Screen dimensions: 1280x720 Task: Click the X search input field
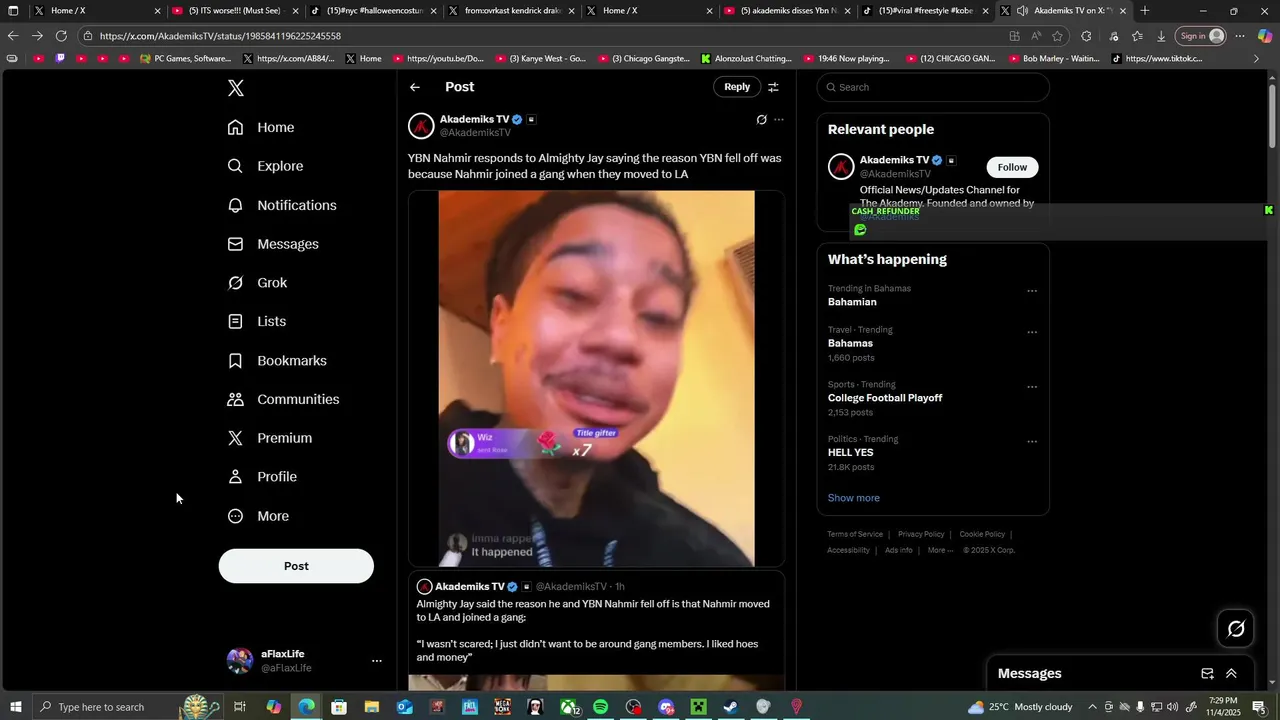[933, 87]
